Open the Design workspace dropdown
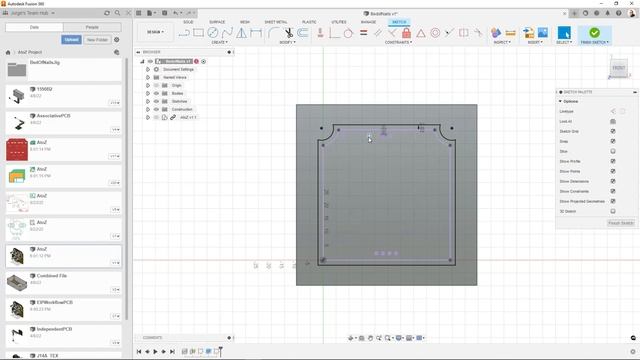 click(x=155, y=32)
